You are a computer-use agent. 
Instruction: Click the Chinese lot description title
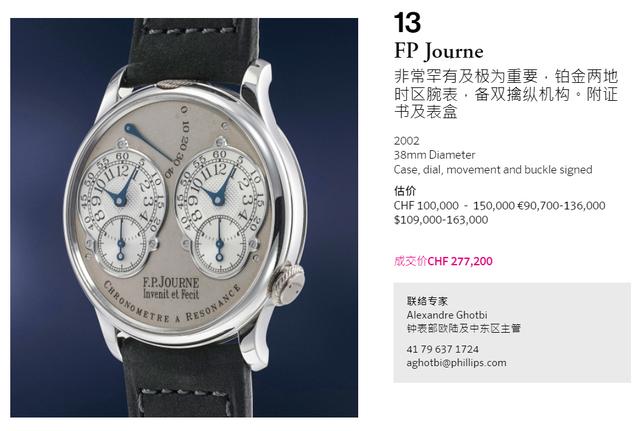pyautogui.click(x=506, y=94)
